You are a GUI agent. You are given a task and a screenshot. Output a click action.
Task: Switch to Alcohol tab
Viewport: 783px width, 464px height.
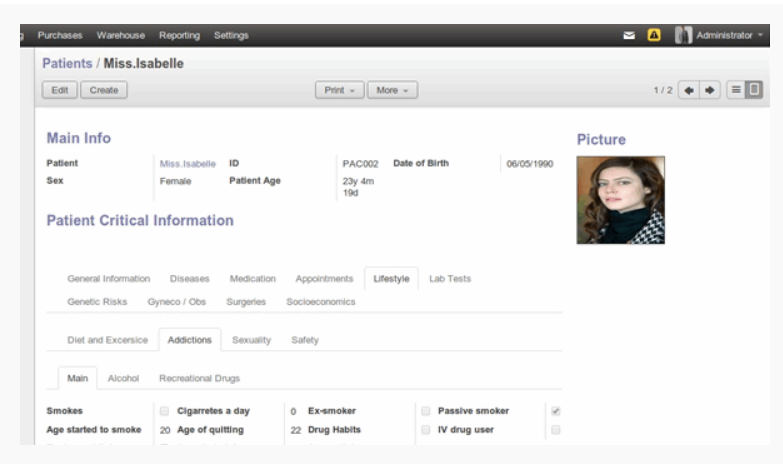(123, 378)
